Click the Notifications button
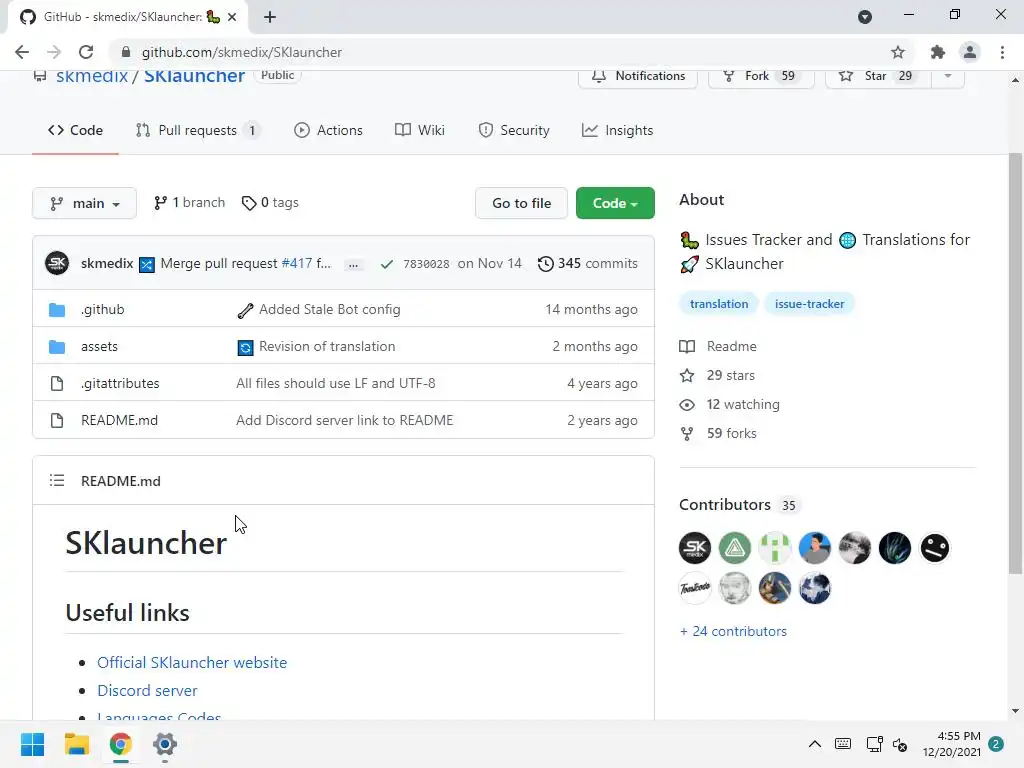Screen dimensions: 1024x768 [638, 76]
